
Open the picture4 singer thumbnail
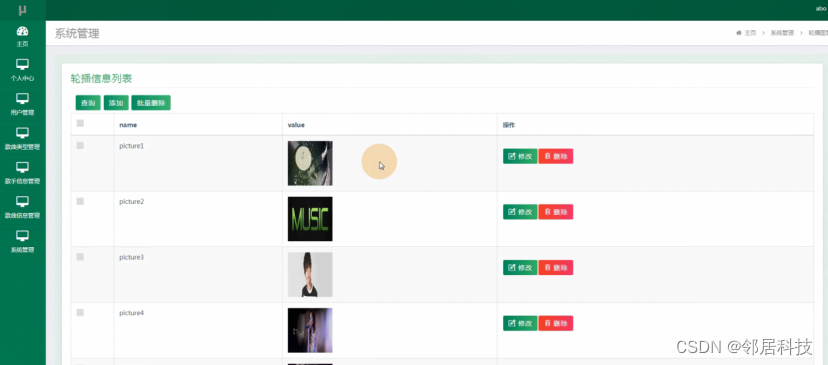(310, 330)
